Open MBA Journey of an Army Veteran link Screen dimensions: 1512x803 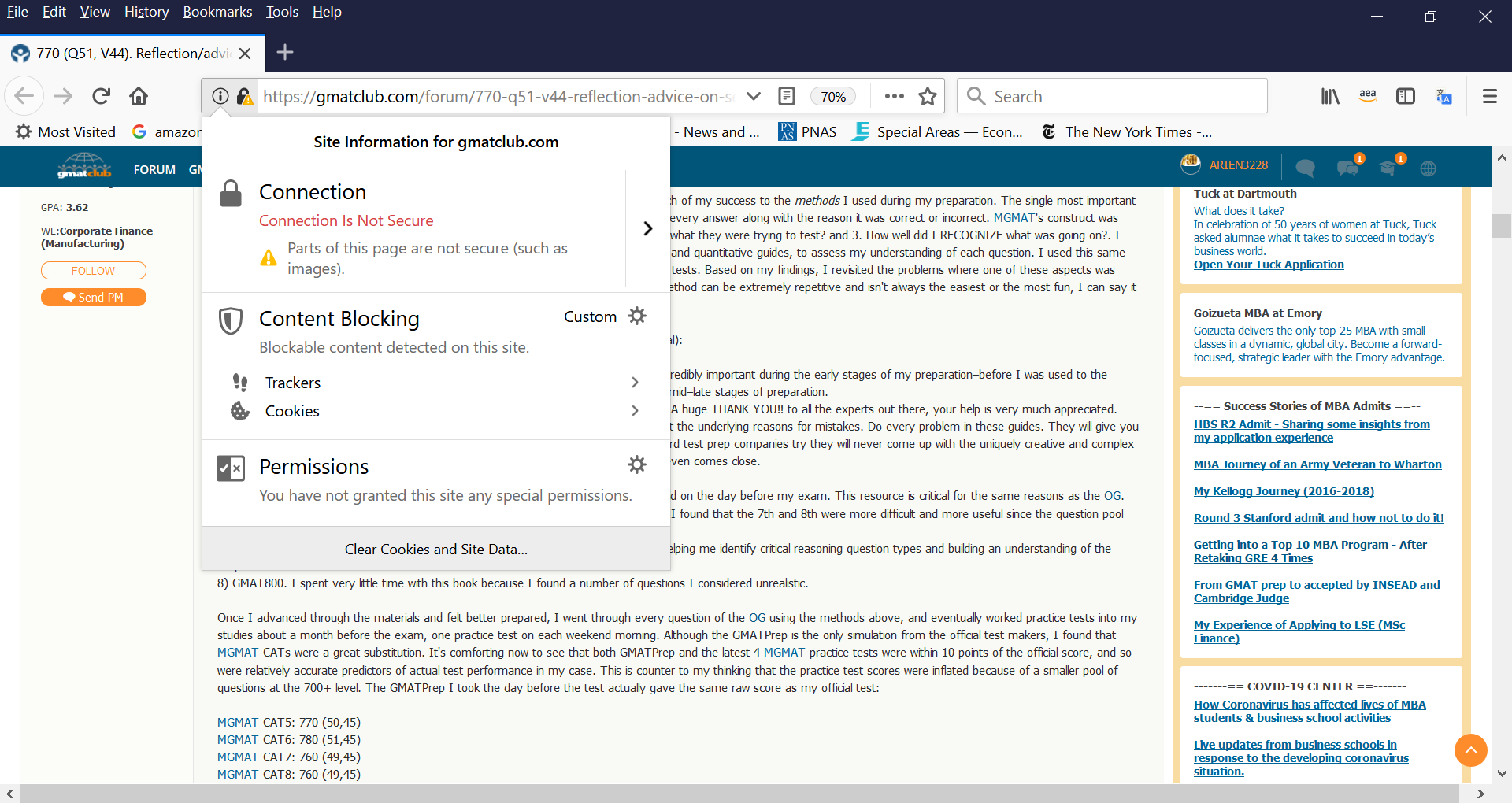[1317, 464]
